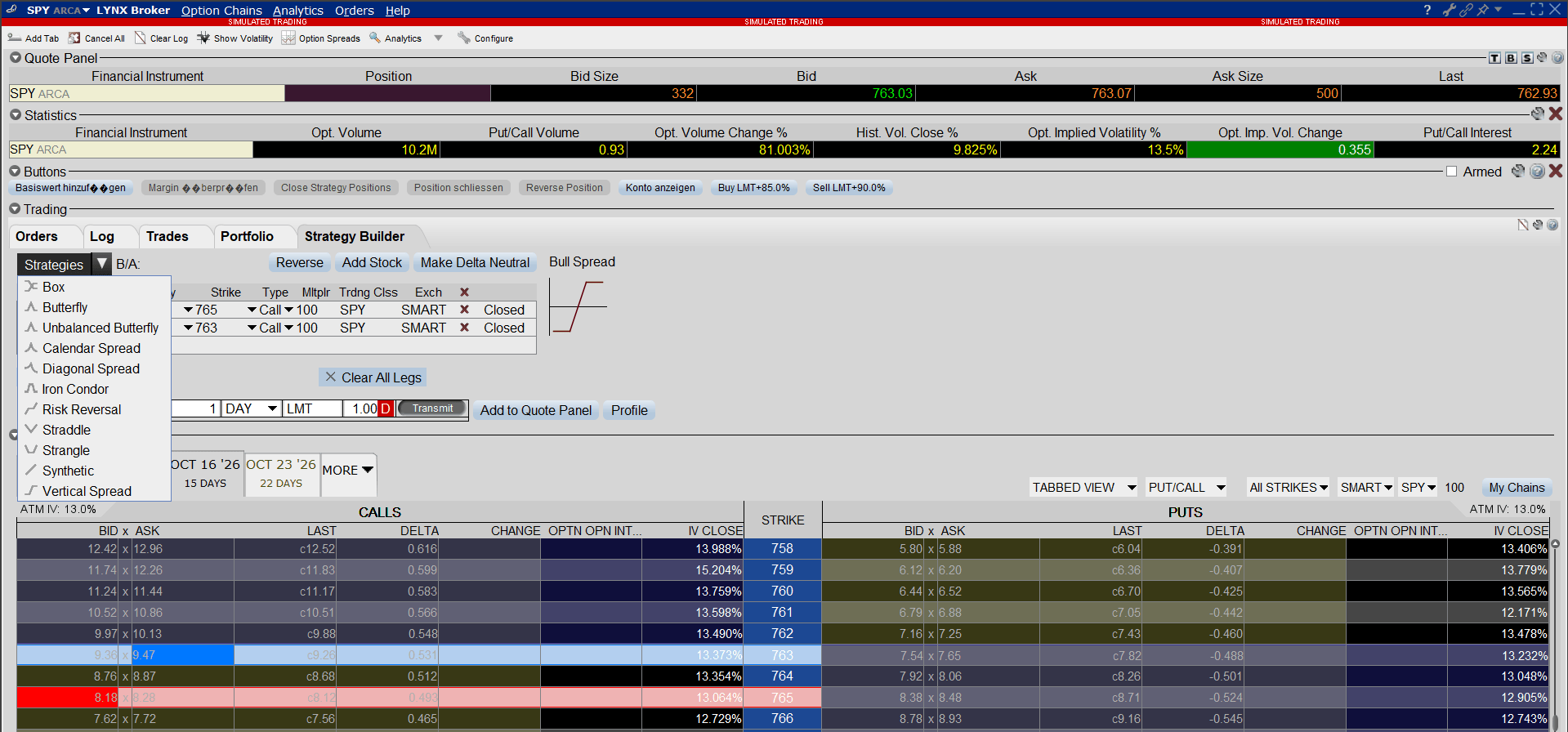Open the PUT/CALL dropdown
The height and width of the screenshot is (732, 1568).
coord(1186,488)
